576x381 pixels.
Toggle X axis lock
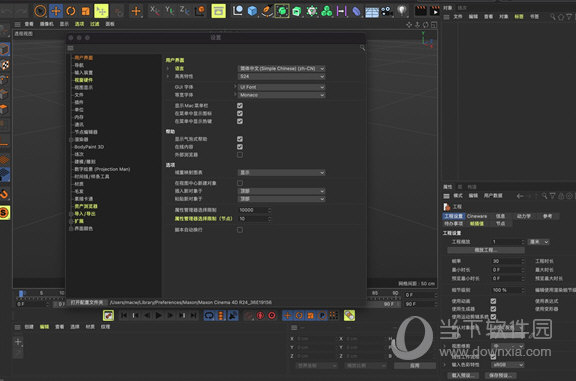[154, 11]
